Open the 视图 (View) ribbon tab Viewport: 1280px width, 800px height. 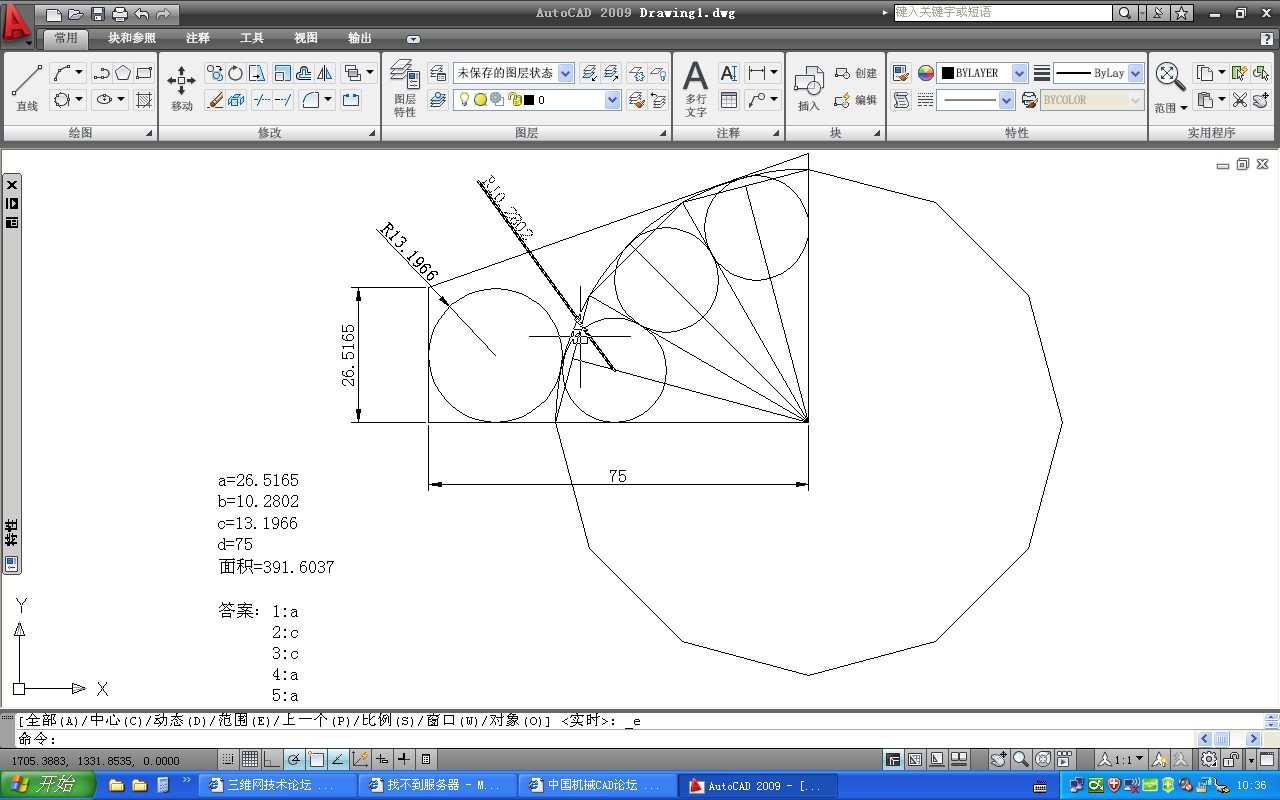(x=306, y=38)
